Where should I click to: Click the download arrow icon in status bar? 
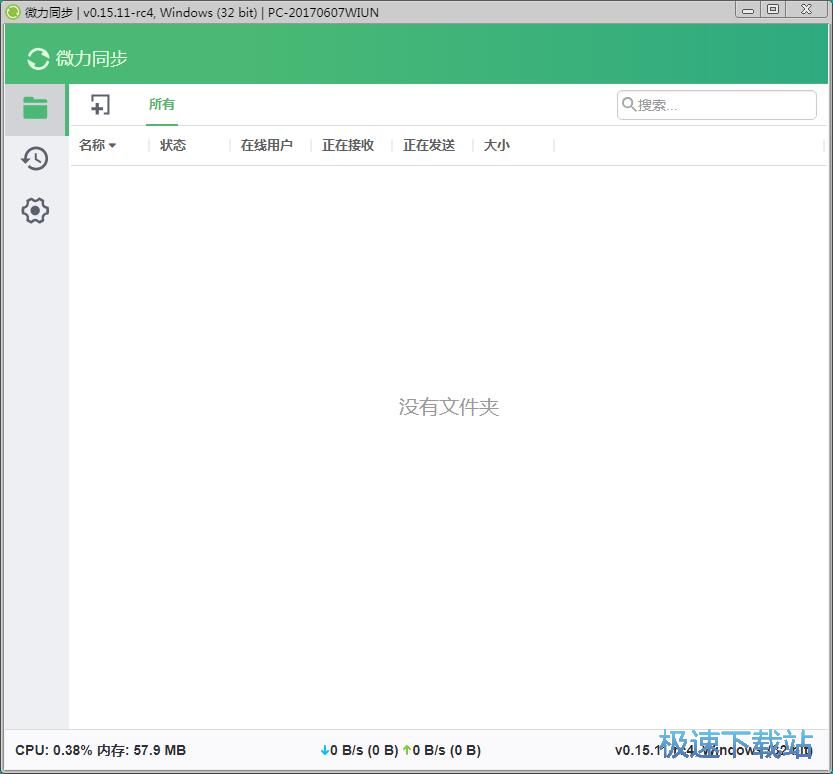[325, 750]
